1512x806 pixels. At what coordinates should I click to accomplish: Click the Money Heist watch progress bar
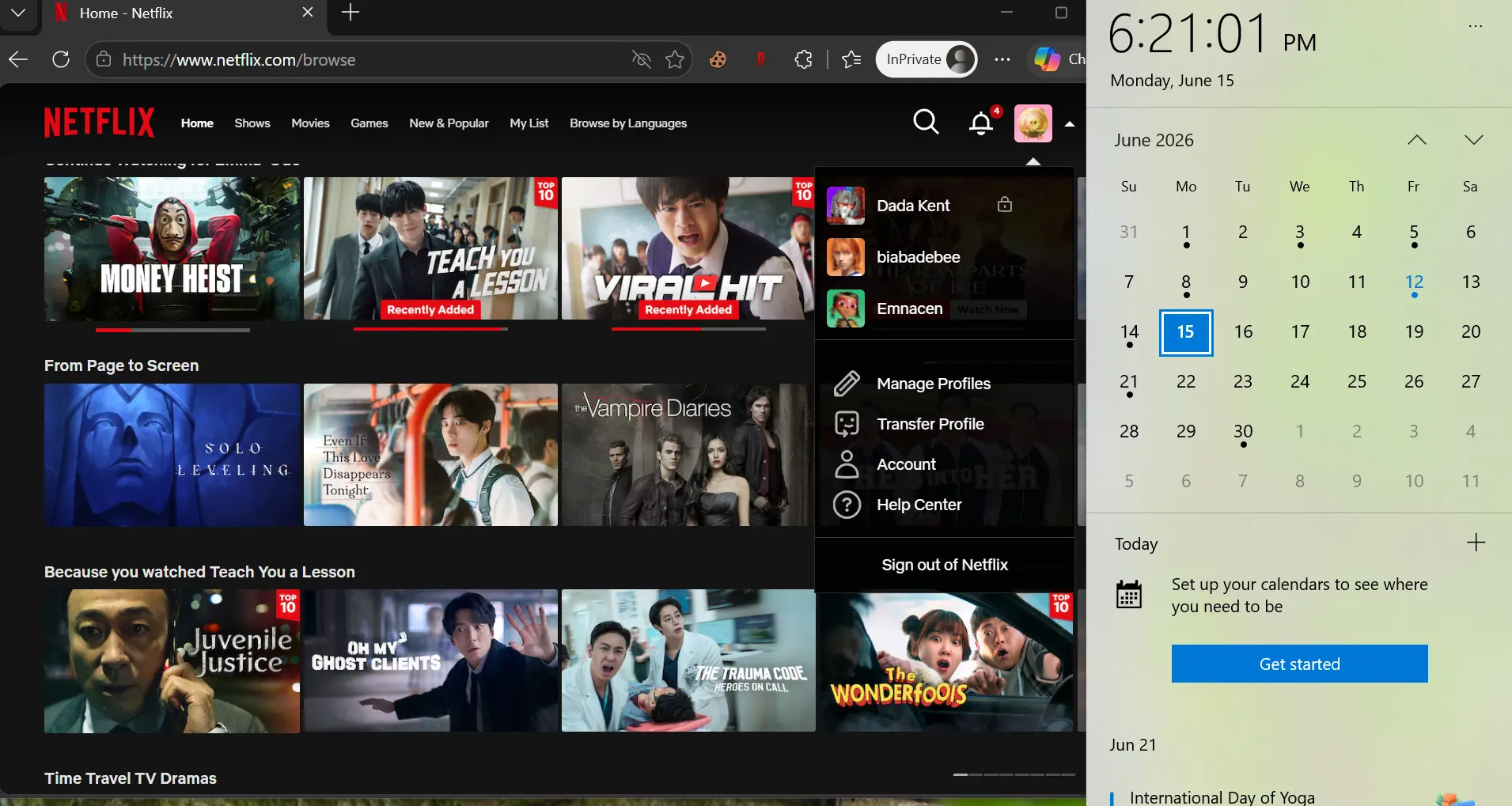point(172,330)
